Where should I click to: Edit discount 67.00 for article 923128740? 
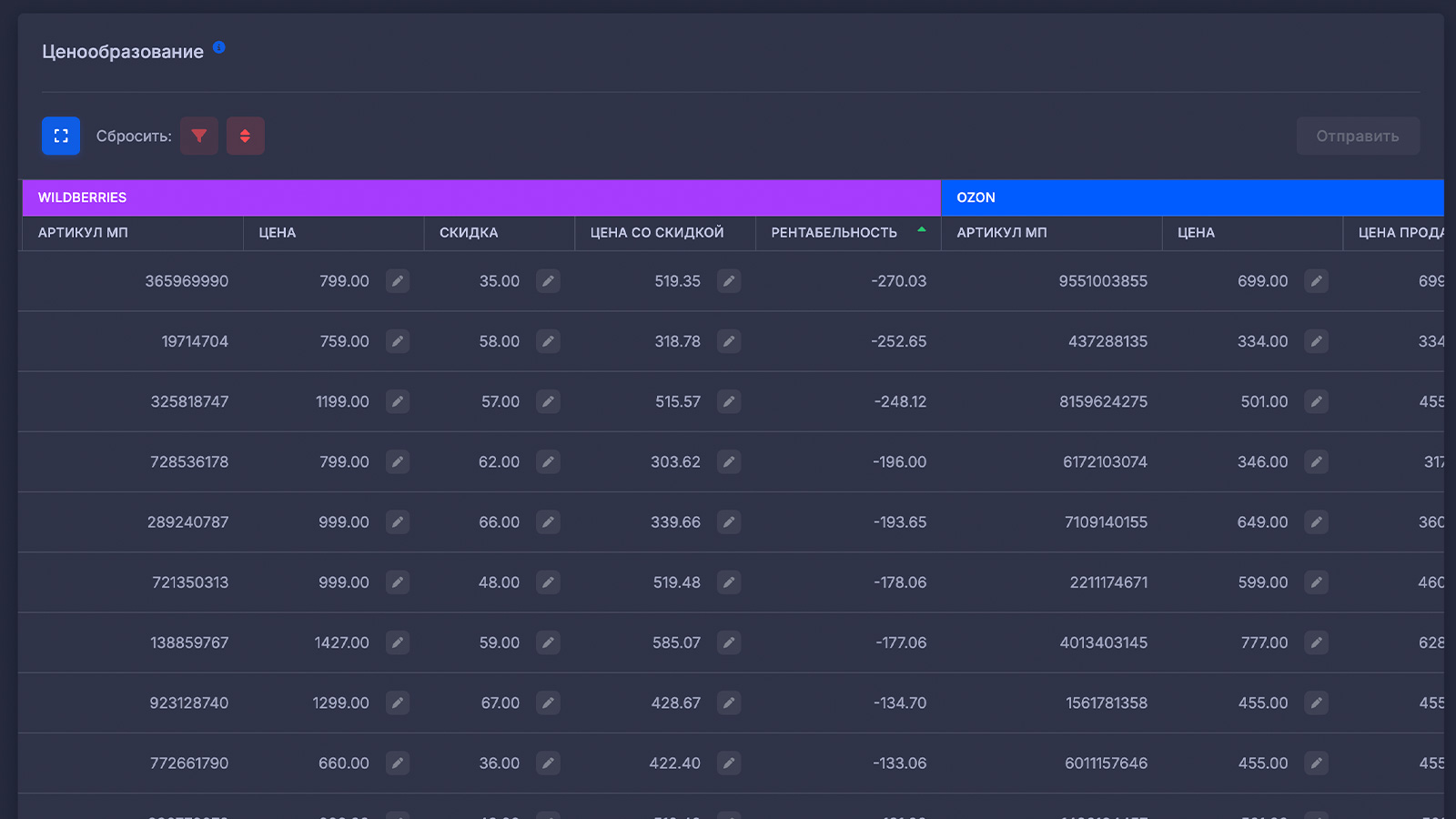coord(548,703)
